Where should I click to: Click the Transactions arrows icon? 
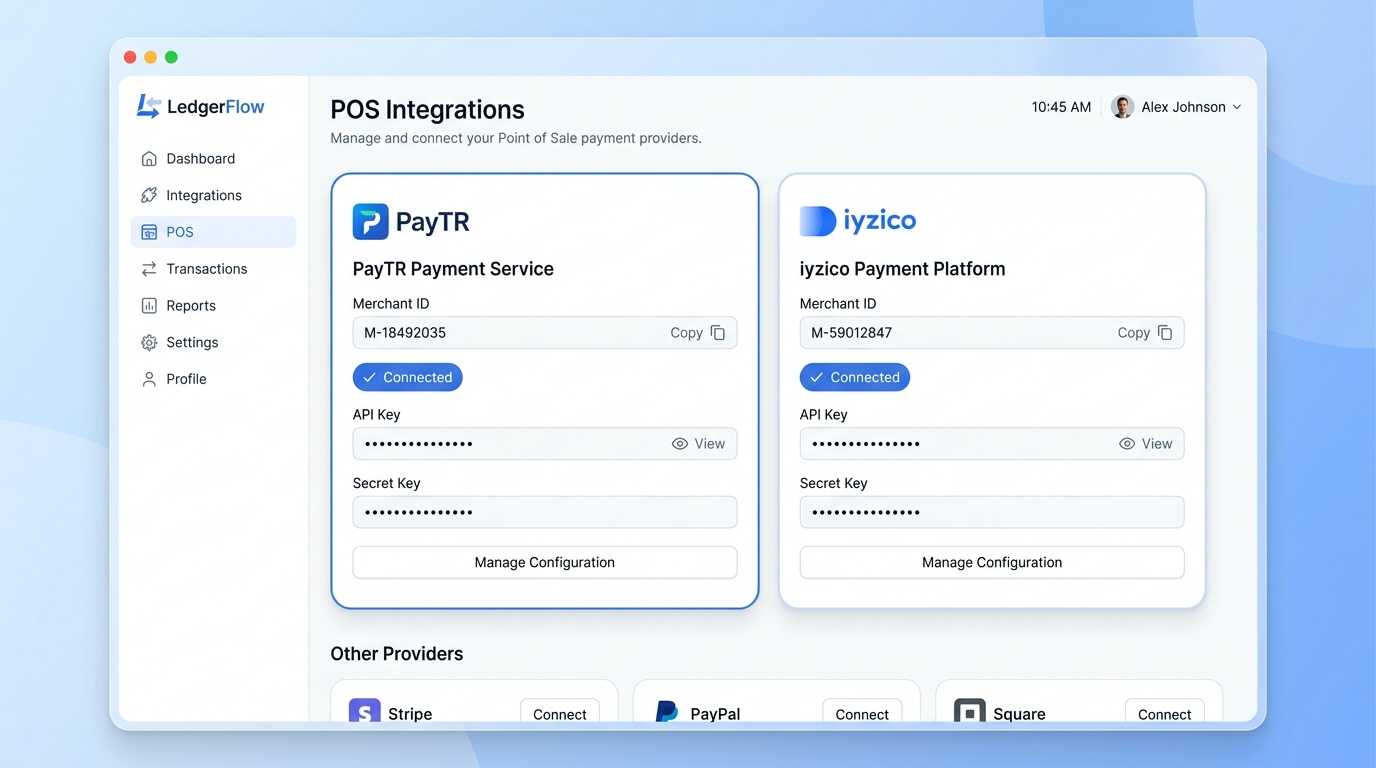pos(149,269)
